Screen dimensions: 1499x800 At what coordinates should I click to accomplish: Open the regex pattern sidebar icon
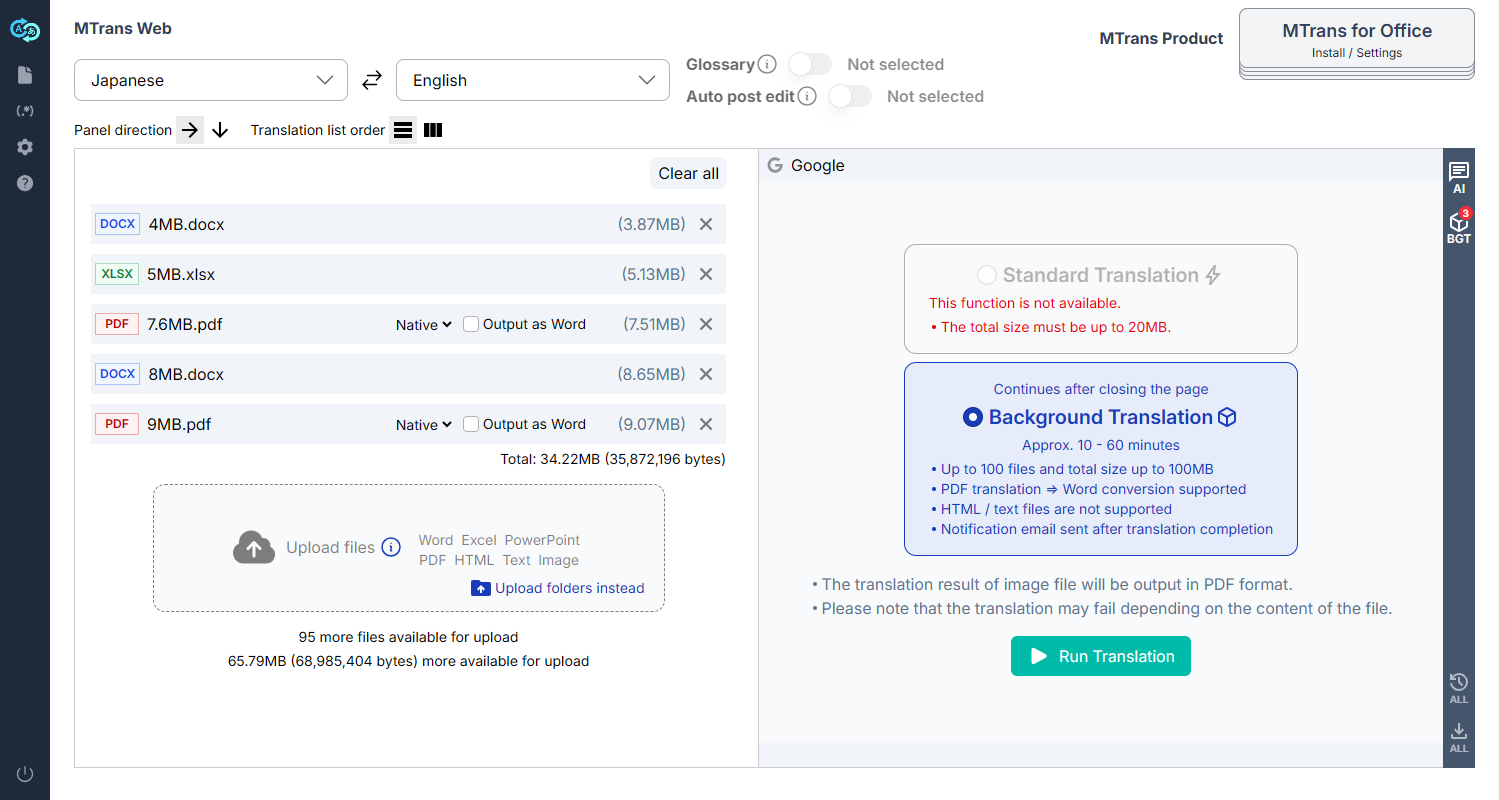tap(25, 111)
